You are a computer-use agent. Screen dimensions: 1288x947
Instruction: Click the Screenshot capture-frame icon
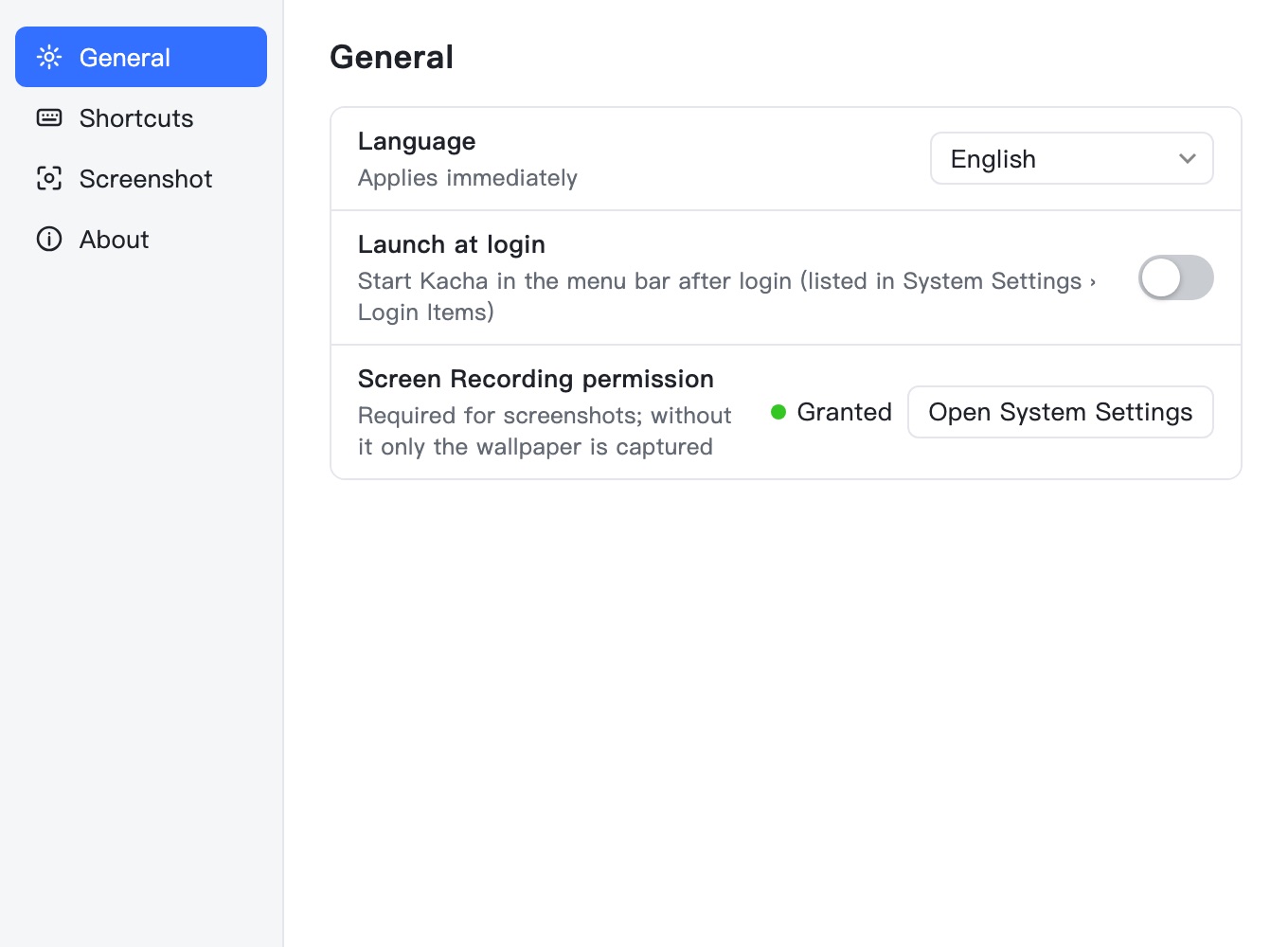coord(49,178)
